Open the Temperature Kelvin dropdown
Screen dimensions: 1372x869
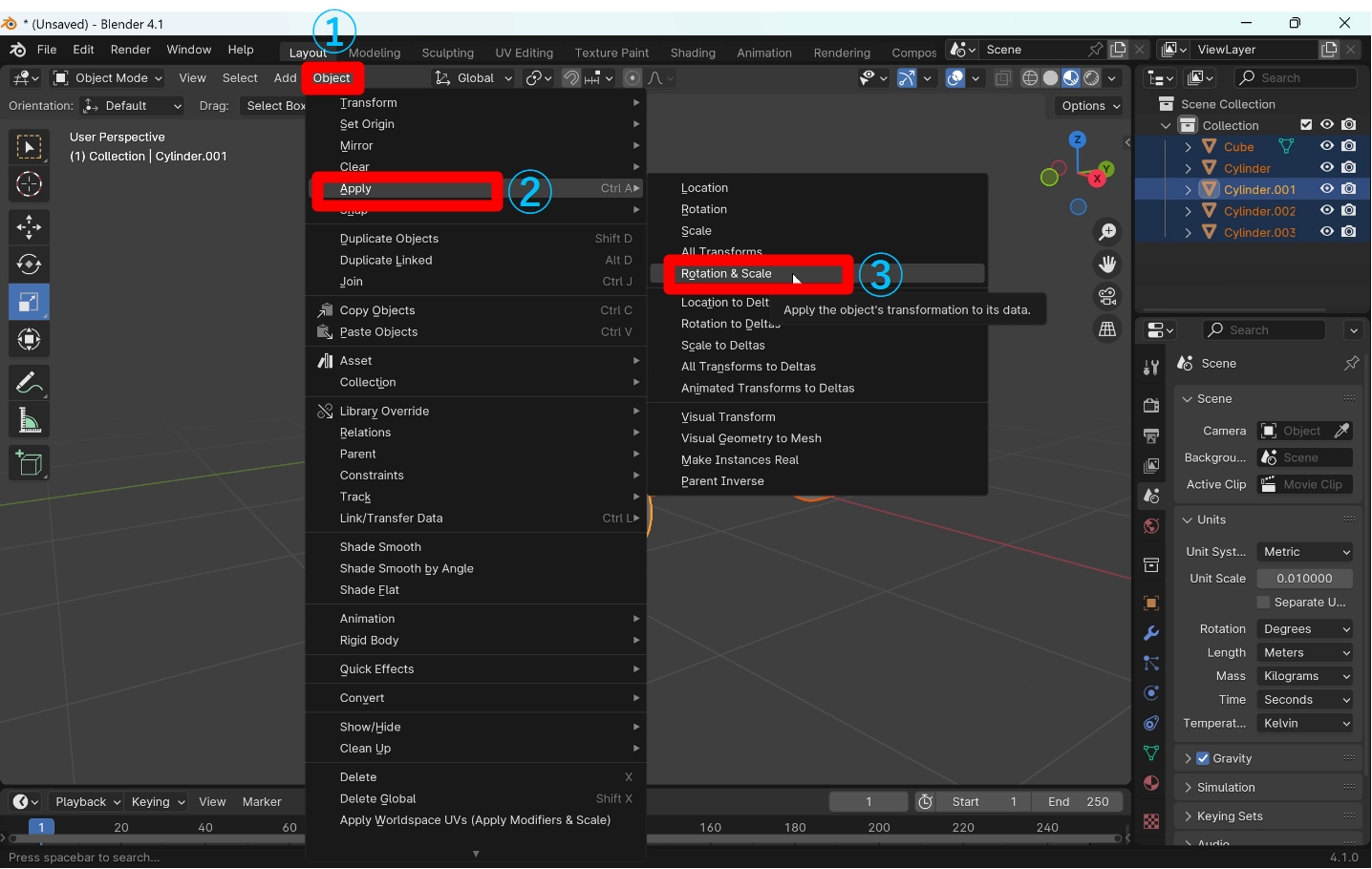1305,724
